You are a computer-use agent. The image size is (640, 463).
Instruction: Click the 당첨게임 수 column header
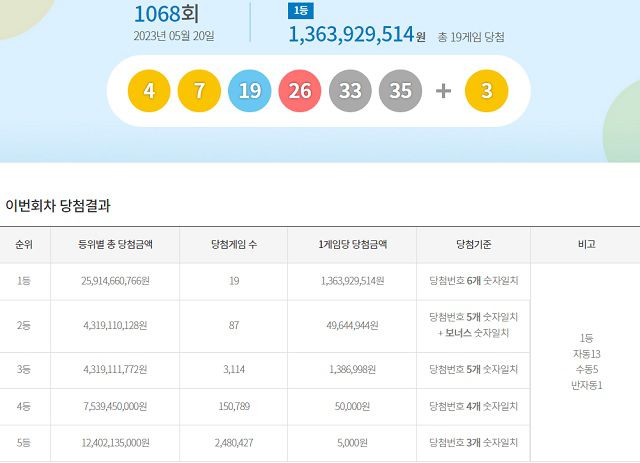click(234, 244)
